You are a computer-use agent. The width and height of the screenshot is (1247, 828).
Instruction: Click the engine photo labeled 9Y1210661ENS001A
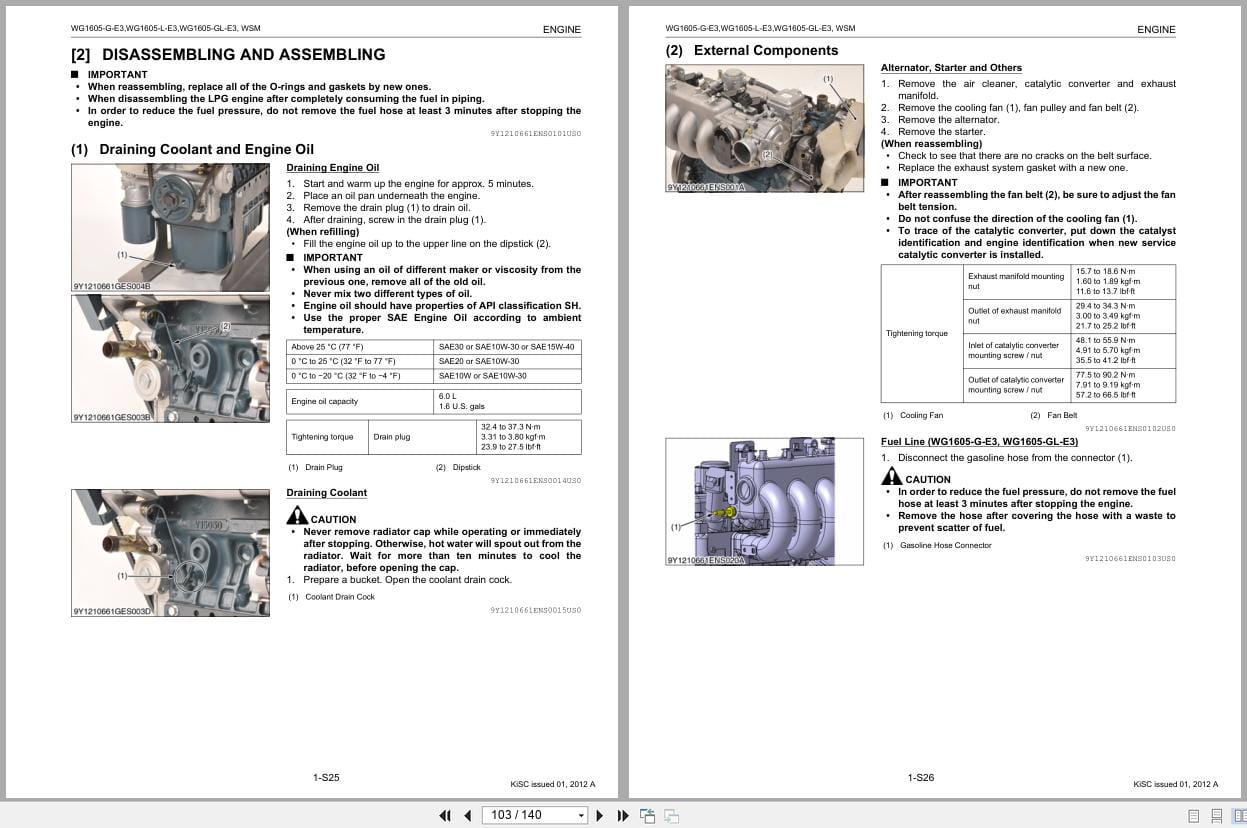(x=764, y=128)
